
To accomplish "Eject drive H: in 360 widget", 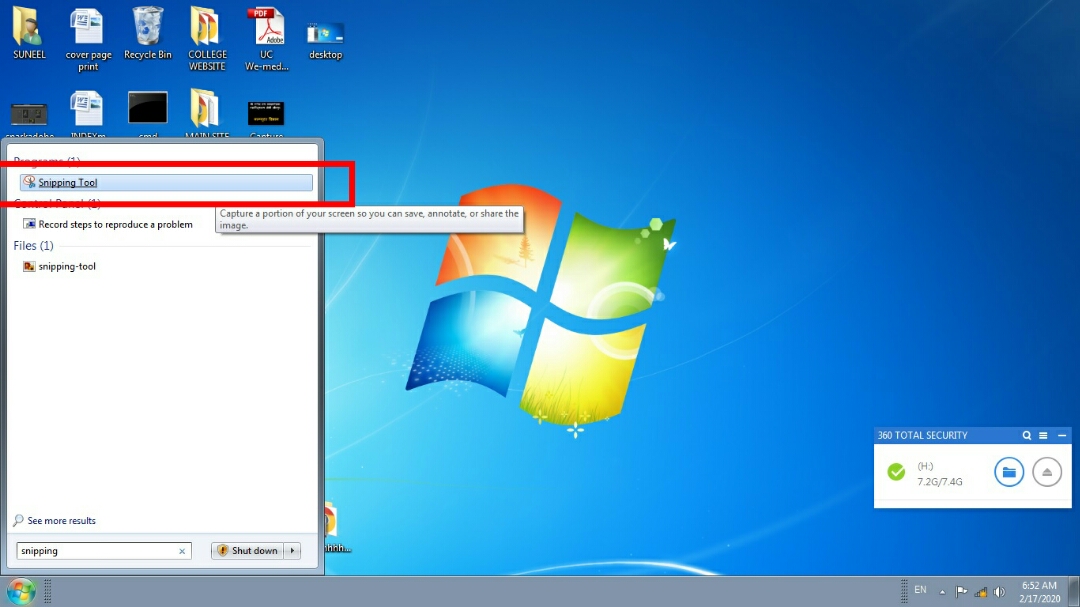I will click(x=1047, y=472).
